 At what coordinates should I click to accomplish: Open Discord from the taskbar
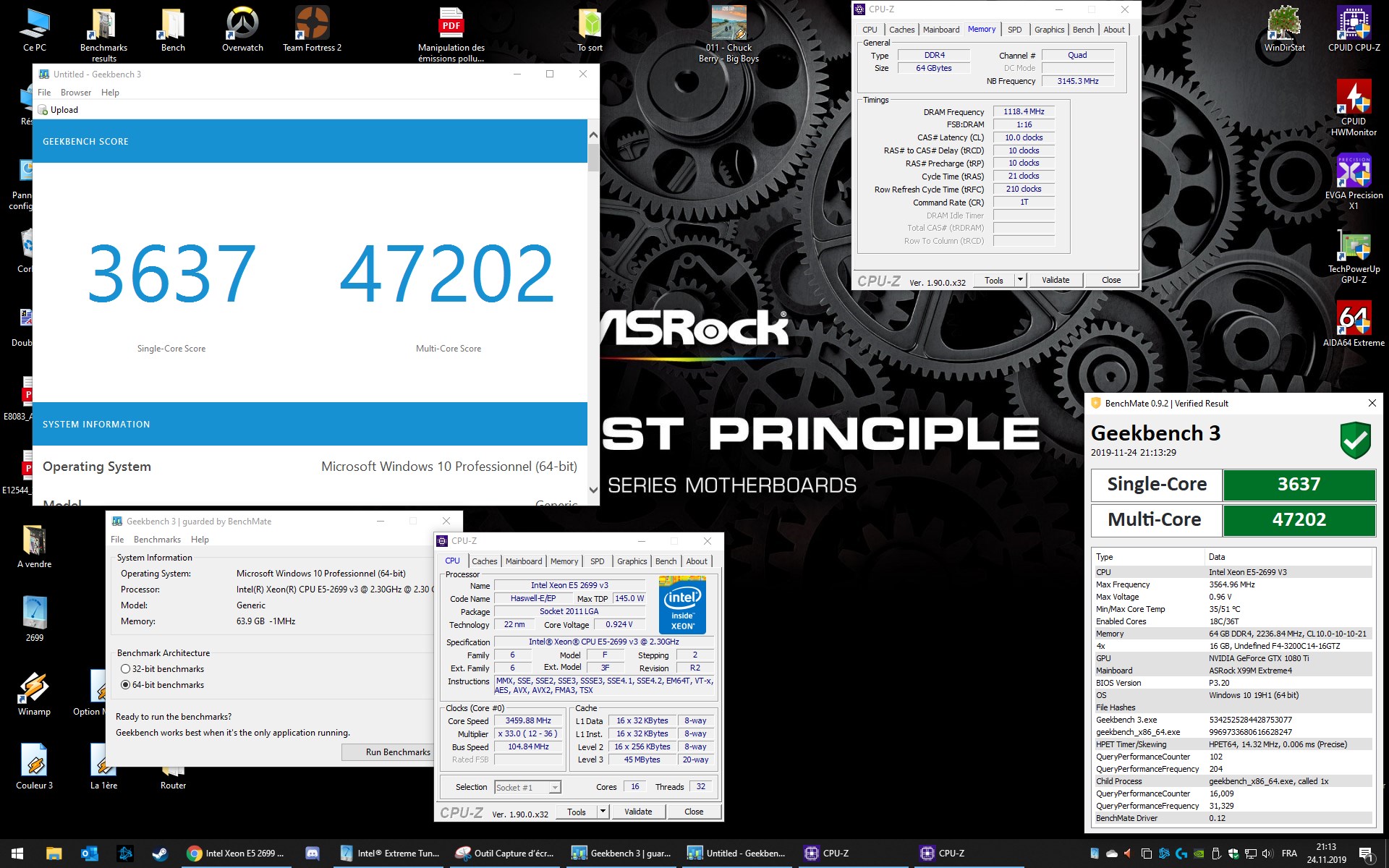[313, 854]
